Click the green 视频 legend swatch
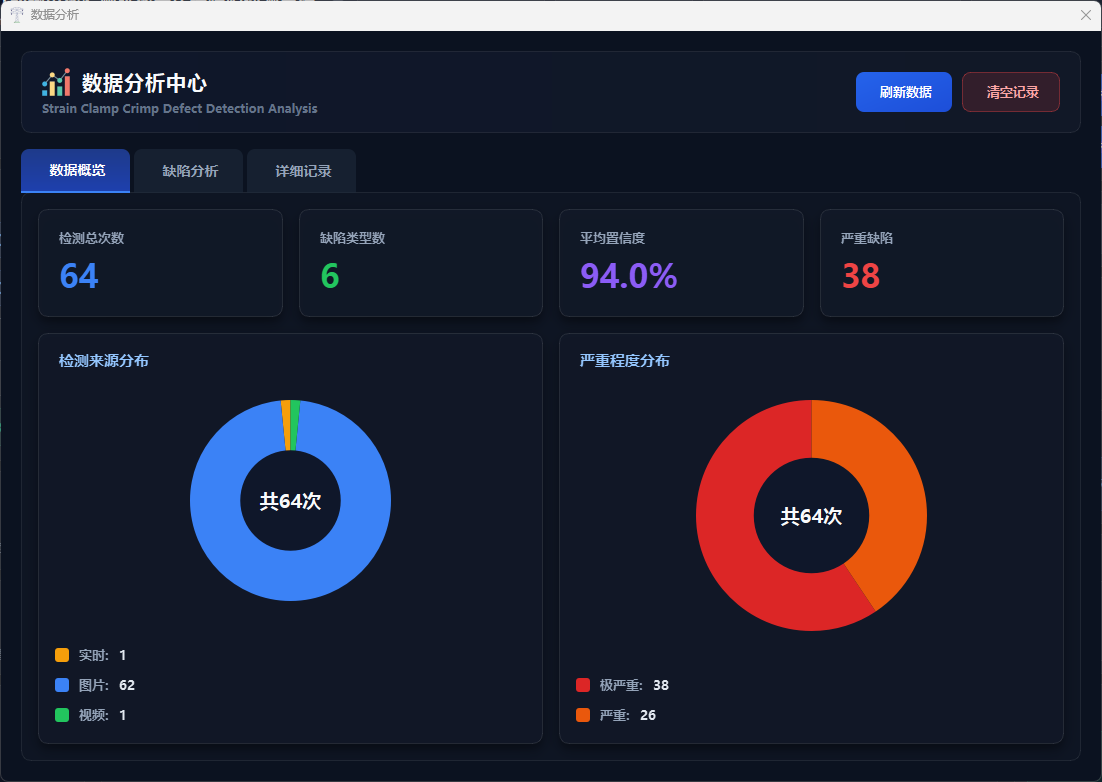 [62, 715]
